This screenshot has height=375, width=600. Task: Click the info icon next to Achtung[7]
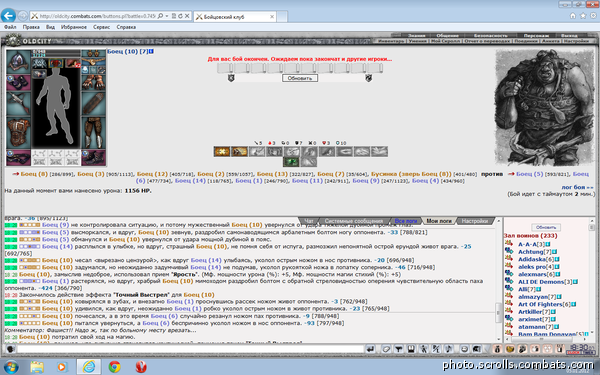(x=554, y=252)
